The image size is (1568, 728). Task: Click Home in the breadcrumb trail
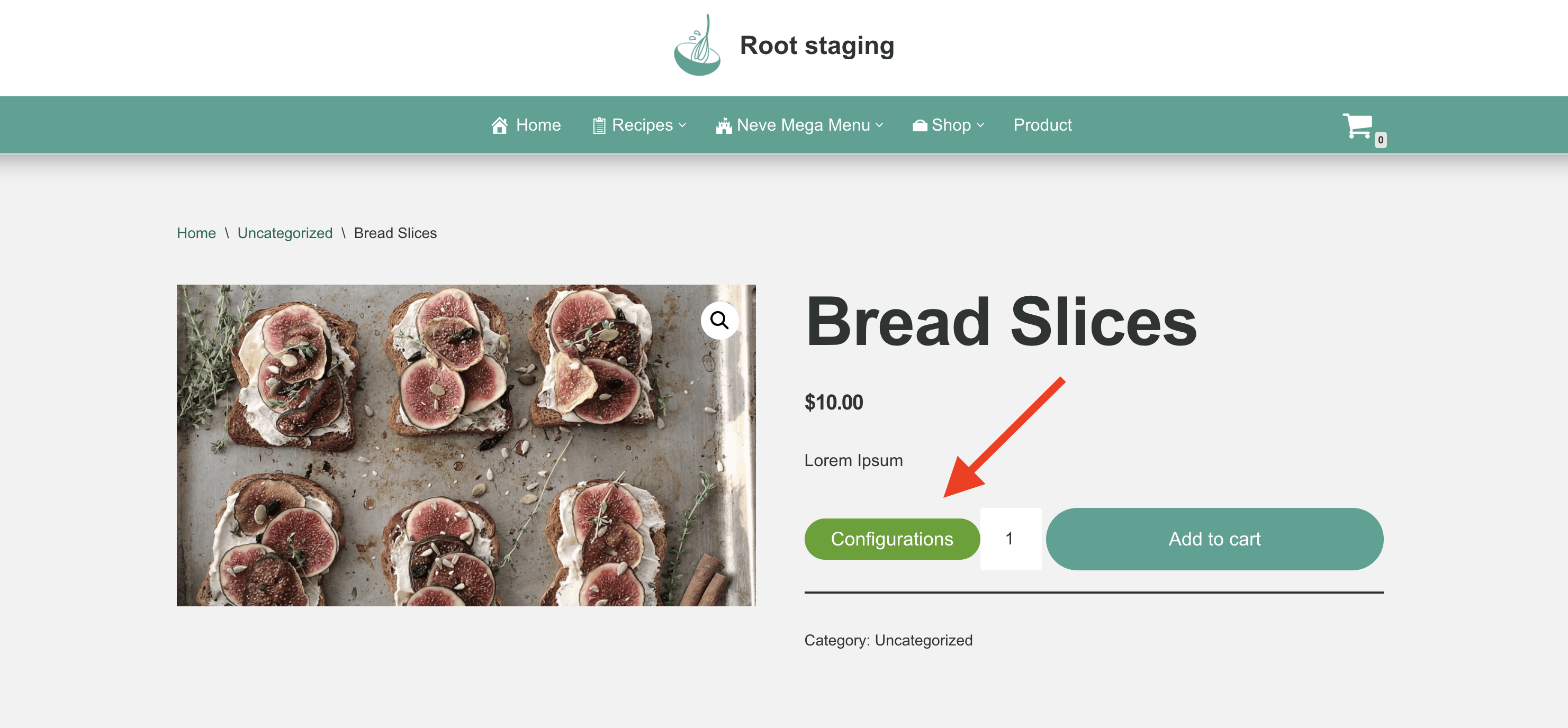(196, 233)
